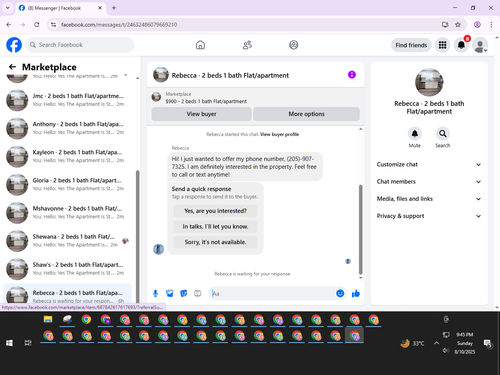Open the Shaw's conversation

[67, 269]
